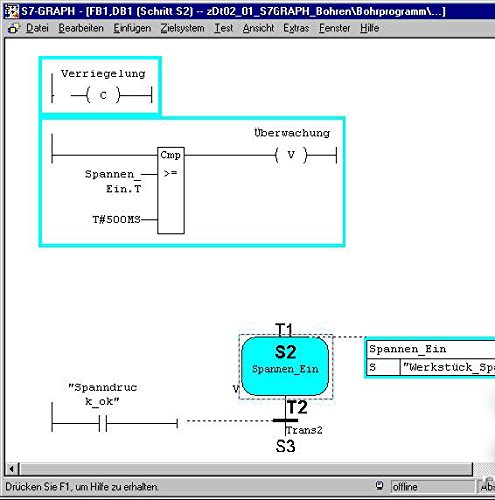Click the T#500MS comparator value
The image size is (495, 500).
[116, 220]
